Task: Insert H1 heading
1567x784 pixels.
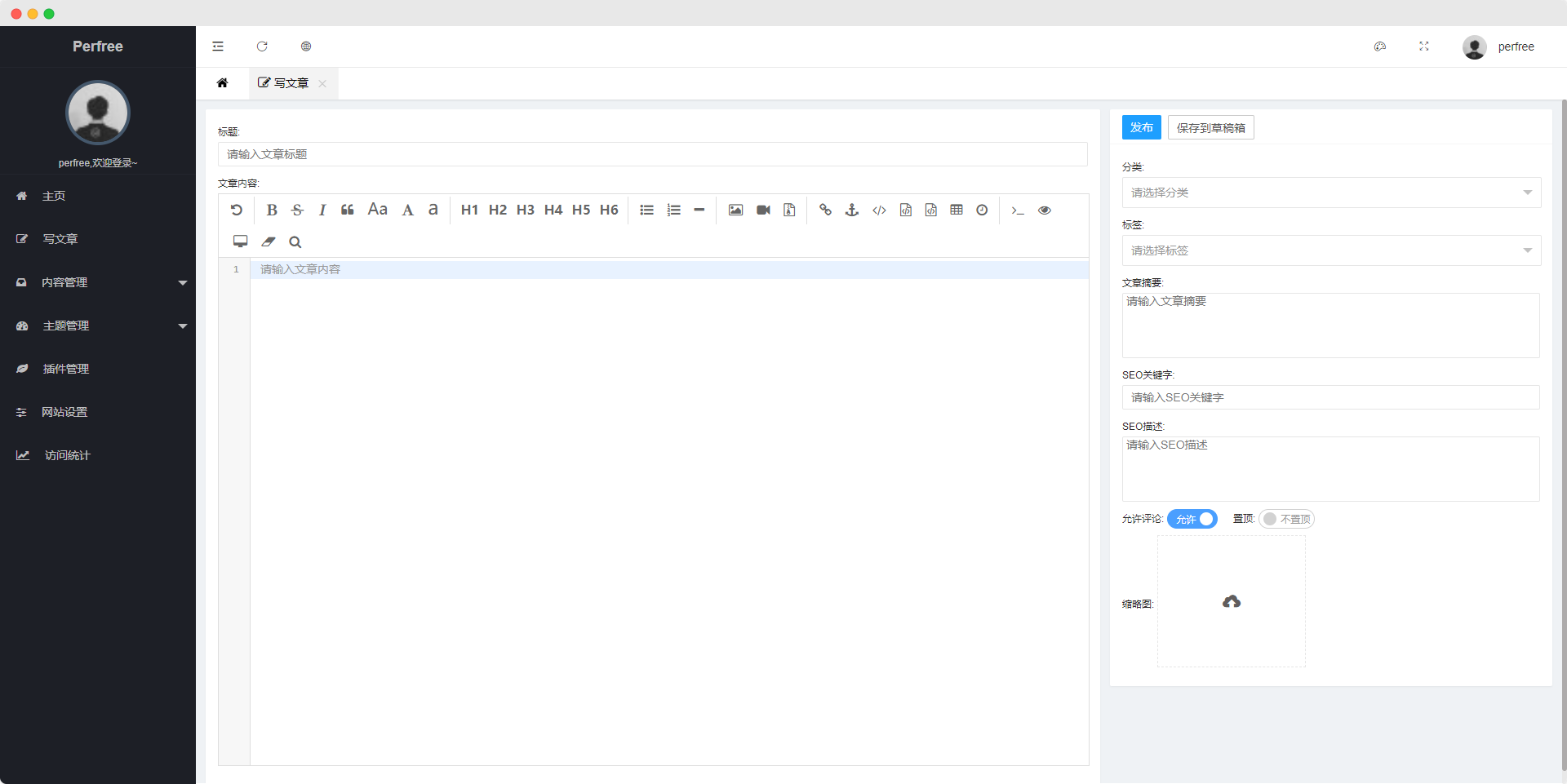Action: coord(469,210)
